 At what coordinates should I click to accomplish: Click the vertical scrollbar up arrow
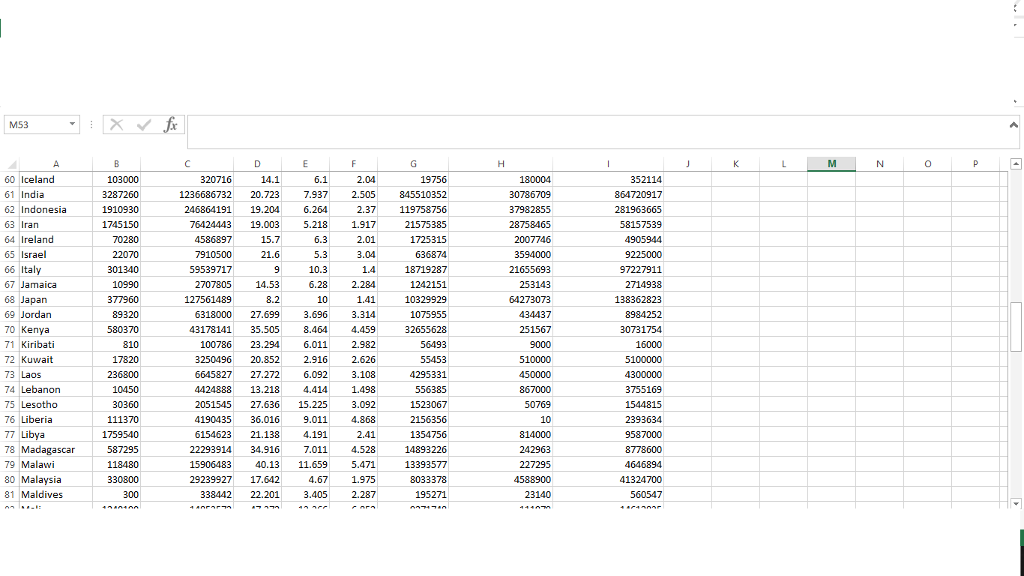pos(1016,163)
